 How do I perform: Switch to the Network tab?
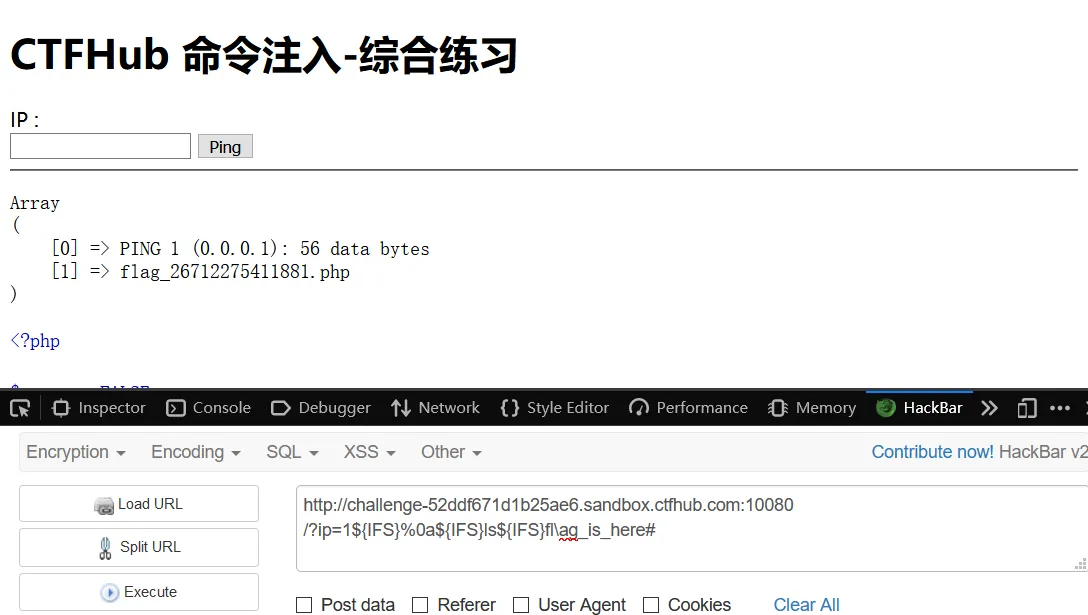pyautogui.click(x=435, y=408)
